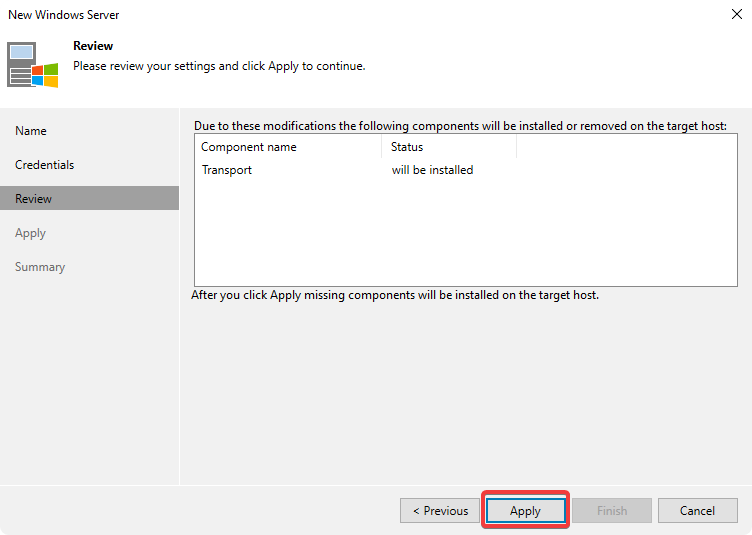Image resolution: width=752 pixels, height=535 pixels.
Task: Select the highlighted Review step in sidebar
Action: (34, 199)
